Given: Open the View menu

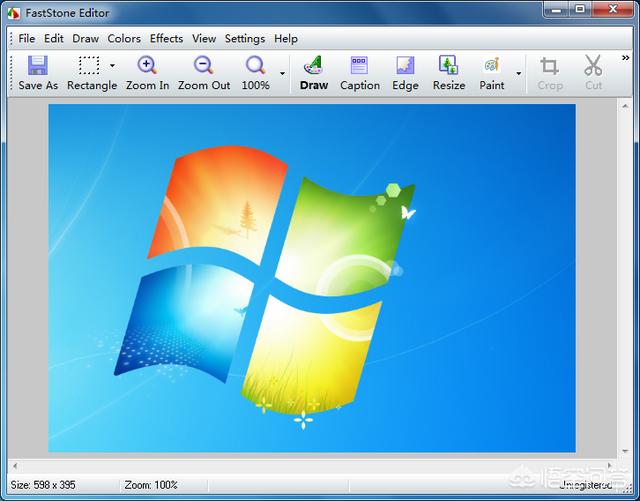Looking at the screenshot, I should (x=204, y=39).
